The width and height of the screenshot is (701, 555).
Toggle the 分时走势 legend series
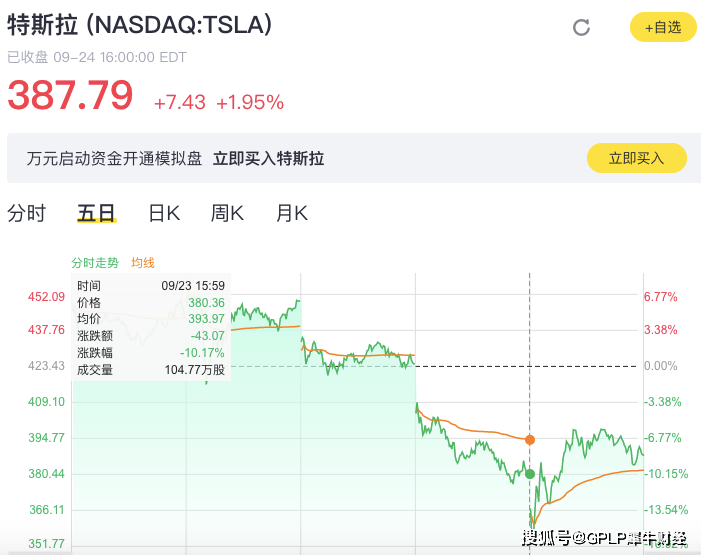(95, 263)
